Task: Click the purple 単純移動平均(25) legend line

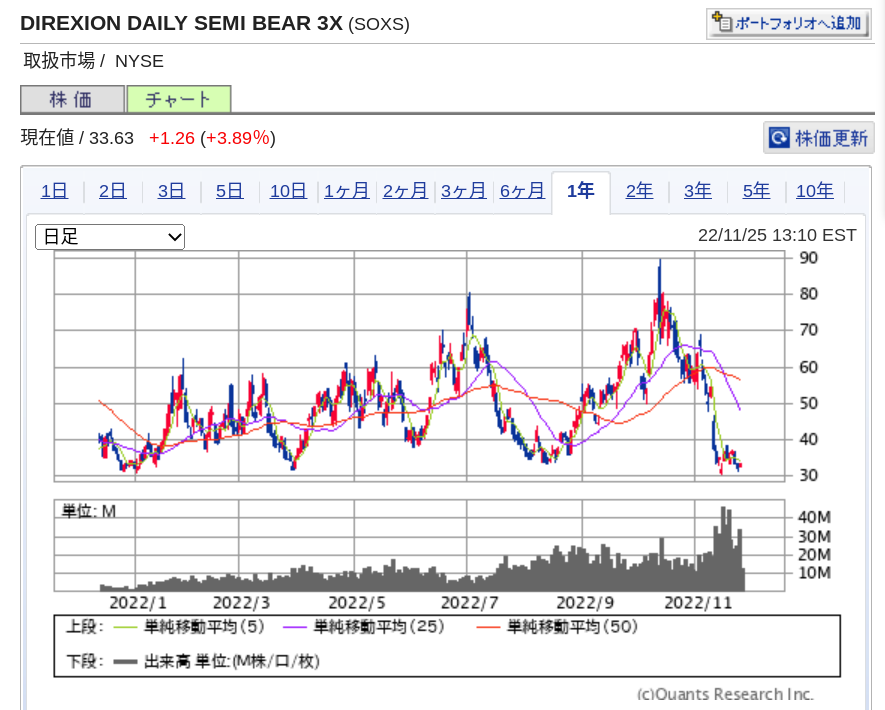Action: pos(295,626)
